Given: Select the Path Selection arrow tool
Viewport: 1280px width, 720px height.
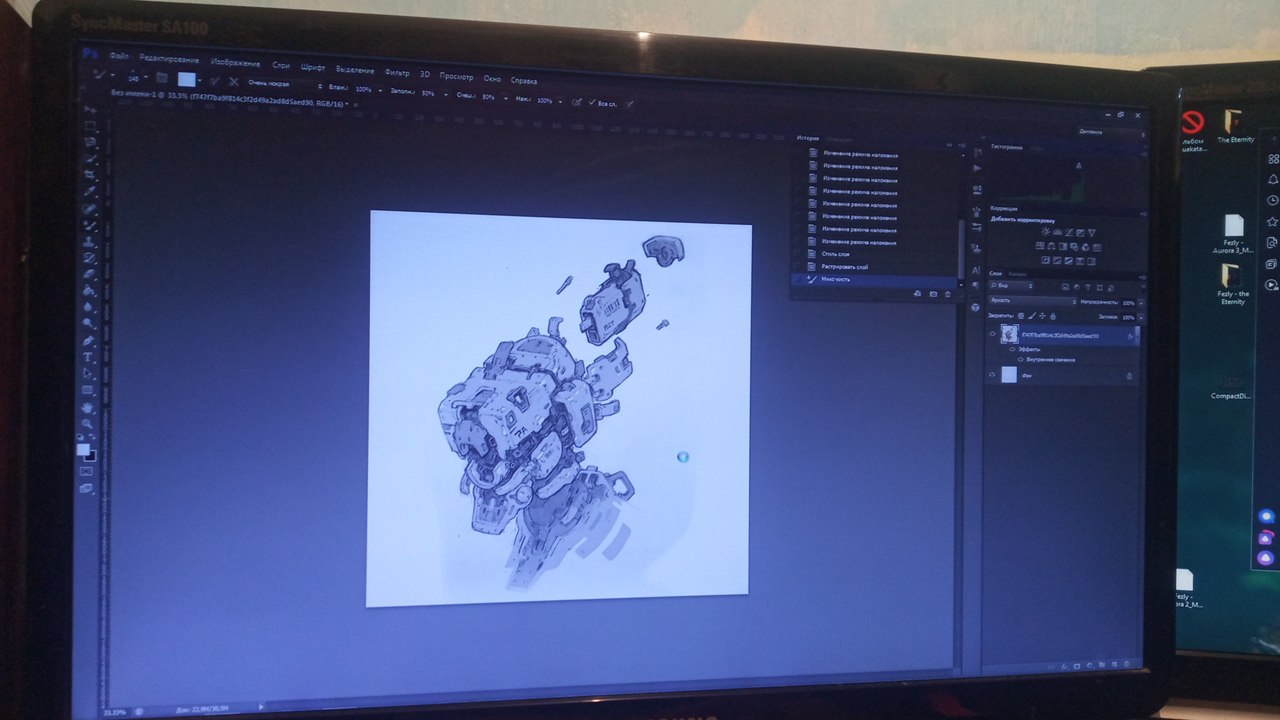Looking at the screenshot, I should coord(88,373).
